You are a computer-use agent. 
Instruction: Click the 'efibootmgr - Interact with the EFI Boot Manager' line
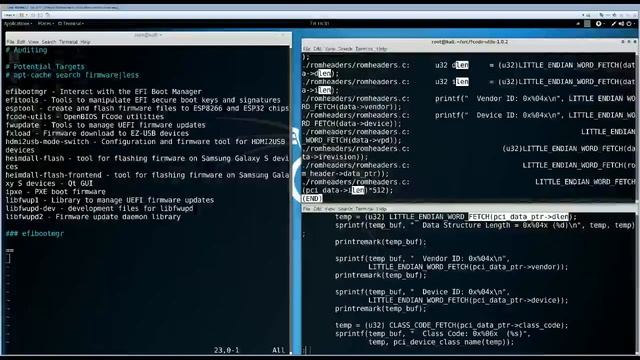pyautogui.click(x=104, y=92)
